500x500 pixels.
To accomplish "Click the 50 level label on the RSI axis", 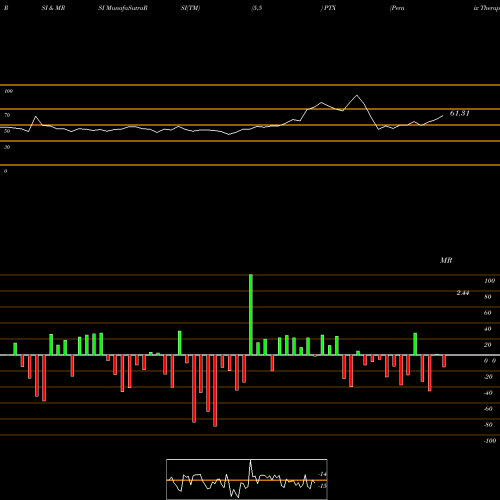I will [7, 131].
